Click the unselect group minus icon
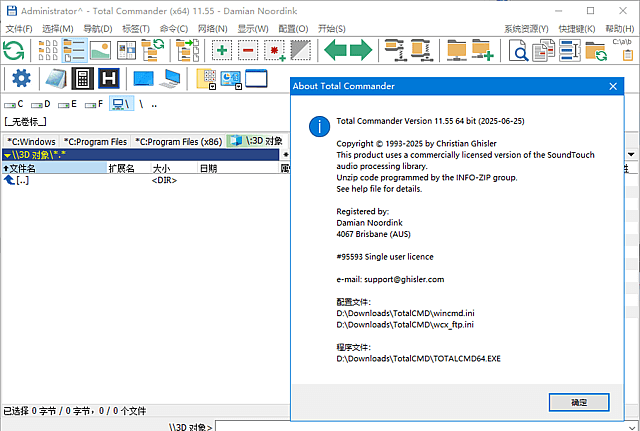This screenshot has height=431, width=640. (248, 51)
